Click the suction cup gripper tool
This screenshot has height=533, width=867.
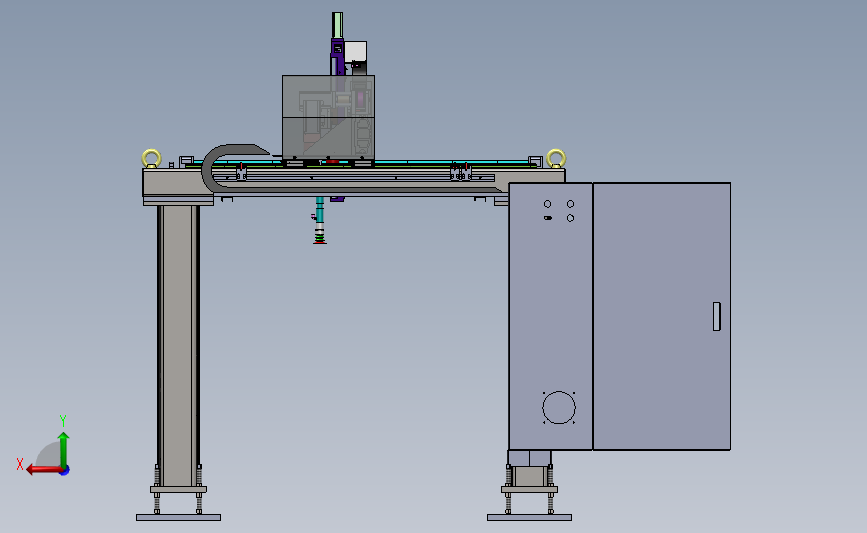[x=320, y=221]
